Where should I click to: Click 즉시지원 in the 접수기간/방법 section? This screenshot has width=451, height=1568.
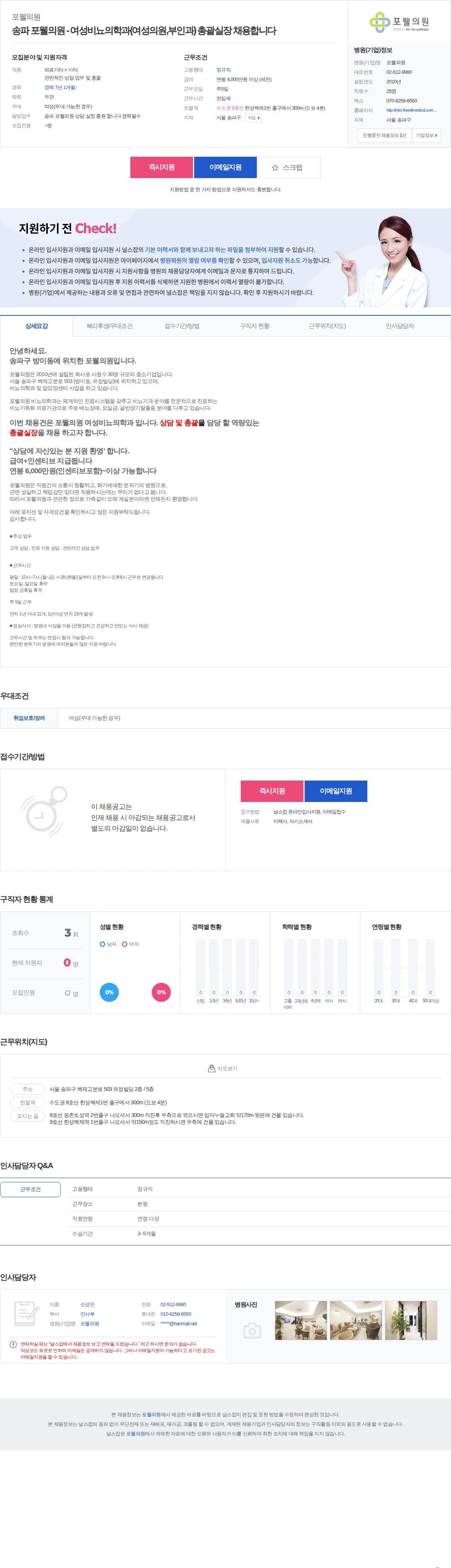click(x=272, y=791)
